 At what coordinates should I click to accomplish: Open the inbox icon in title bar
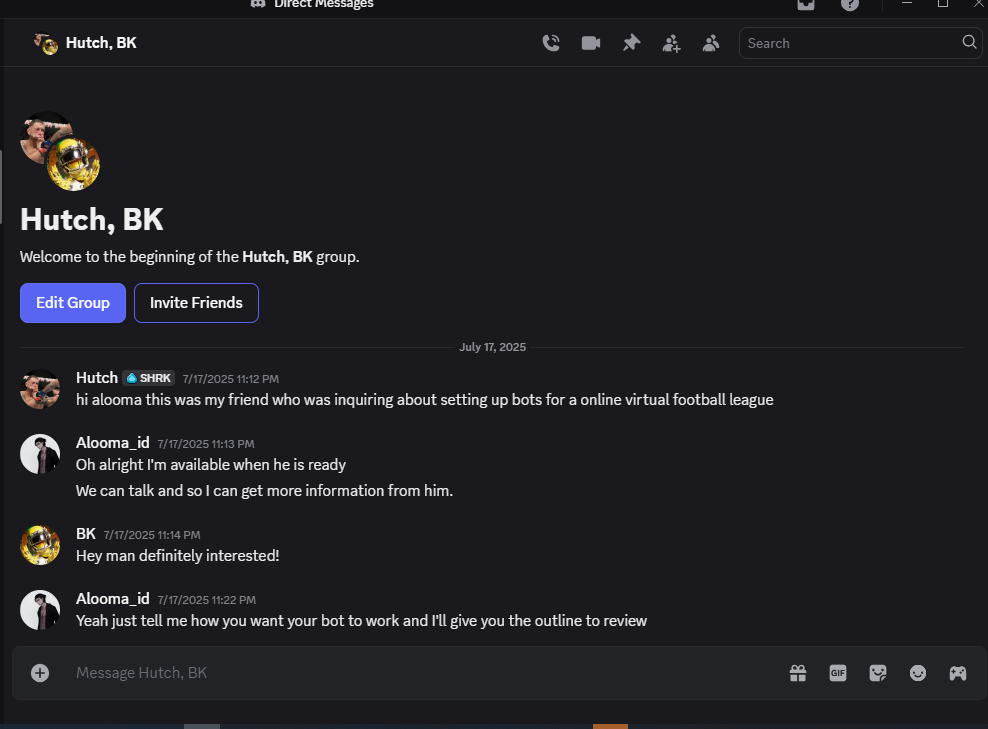[806, 4]
